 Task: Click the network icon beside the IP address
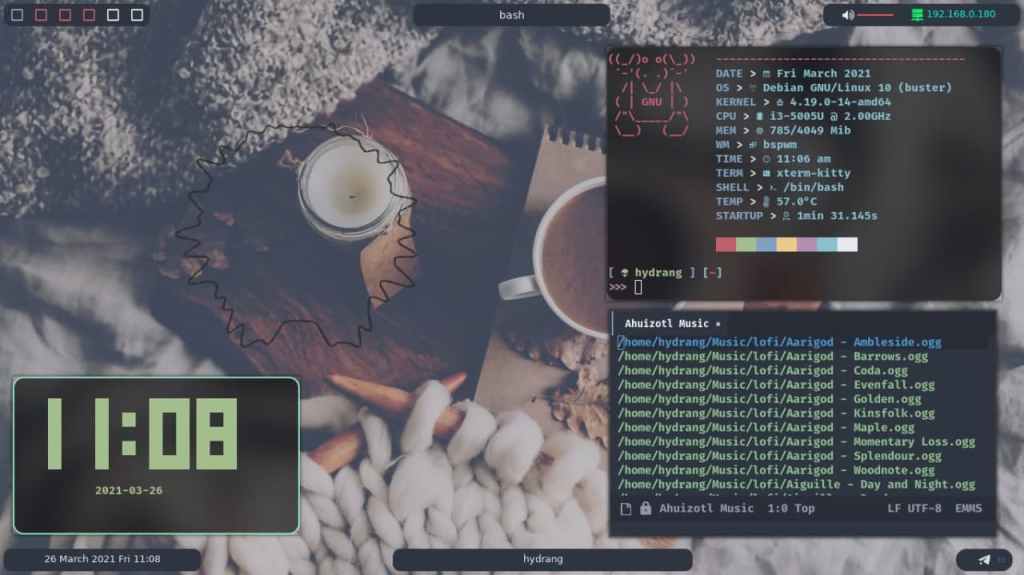click(x=916, y=15)
